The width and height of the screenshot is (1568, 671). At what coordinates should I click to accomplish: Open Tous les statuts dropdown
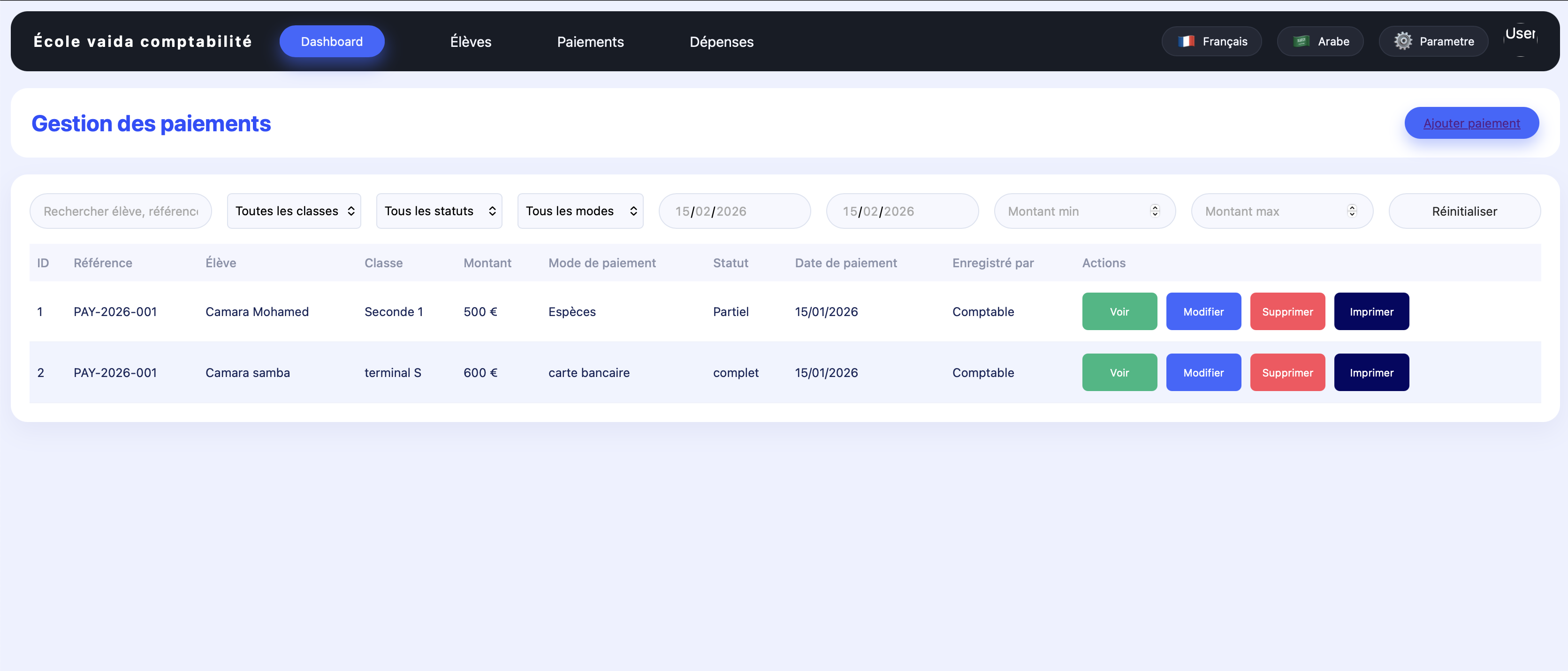tap(439, 211)
